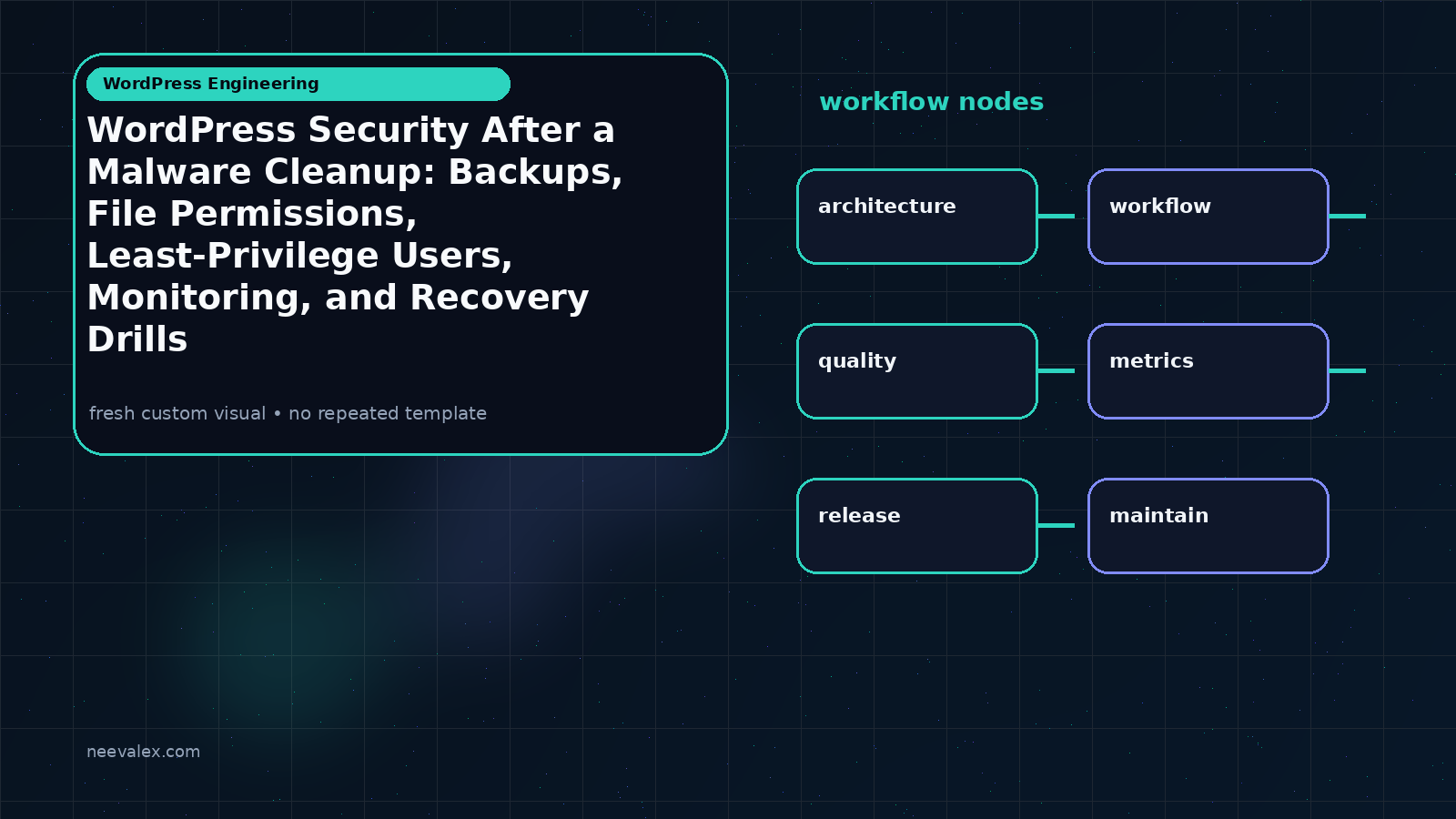Select the architecture node box
Viewport: 1456px width, 819px height.
917,217
